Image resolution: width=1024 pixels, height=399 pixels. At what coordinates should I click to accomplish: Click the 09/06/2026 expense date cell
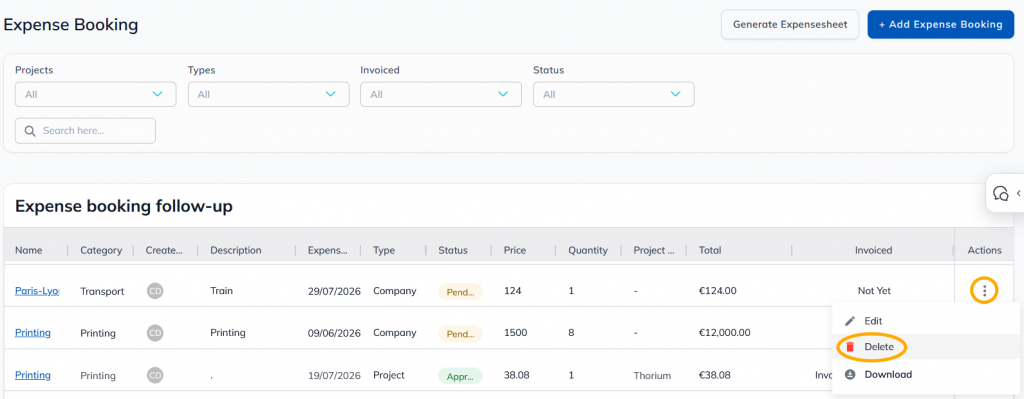coord(334,333)
